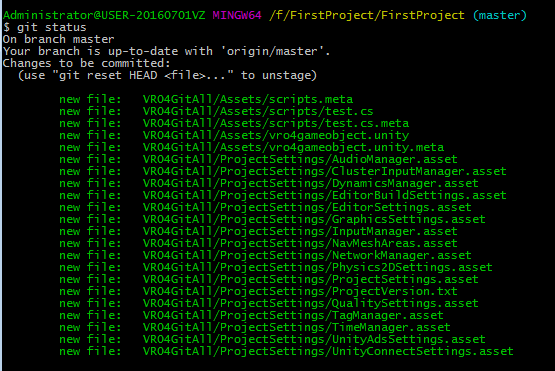Select the AudioManager.asset file line
The image size is (555, 371).
coord(258,159)
